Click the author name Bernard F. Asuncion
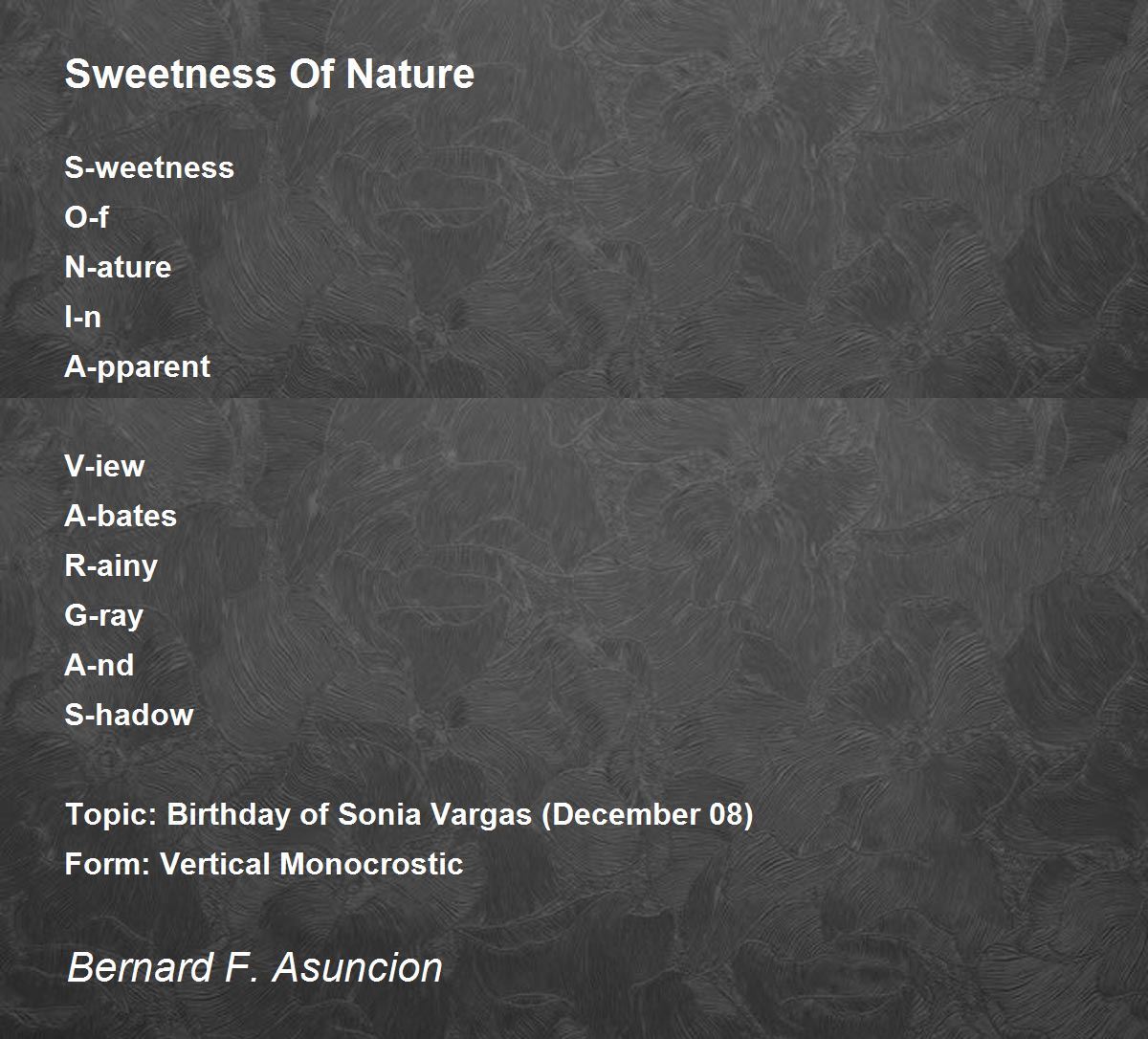Screen dimensions: 1148x1039 pyautogui.click(x=254, y=967)
